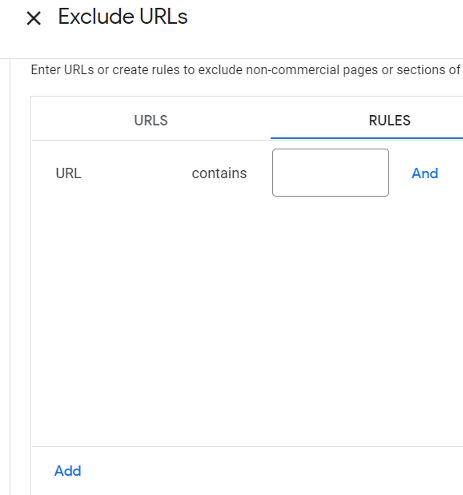This screenshot has height=495, width=463.
Task: Click the Exclude URLs heading
Action: 123,17
